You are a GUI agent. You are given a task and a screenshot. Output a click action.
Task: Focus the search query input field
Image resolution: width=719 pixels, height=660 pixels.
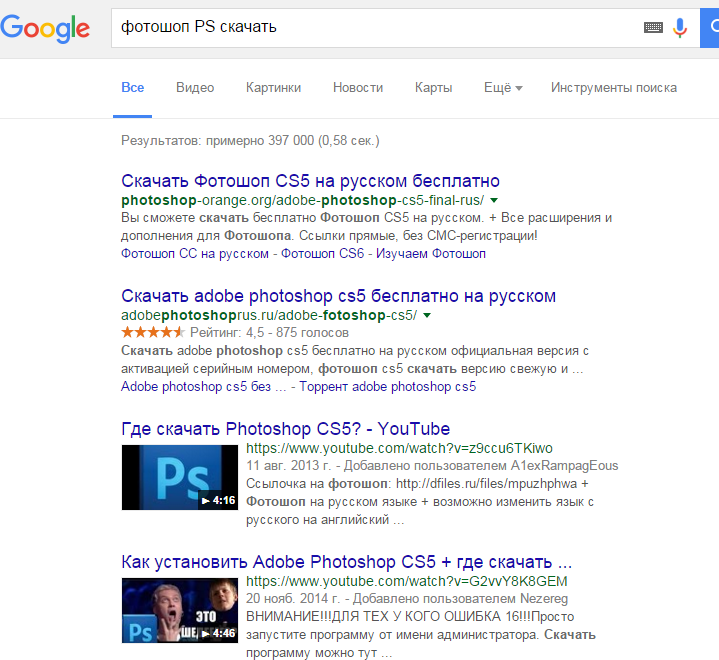coord(376,28)
